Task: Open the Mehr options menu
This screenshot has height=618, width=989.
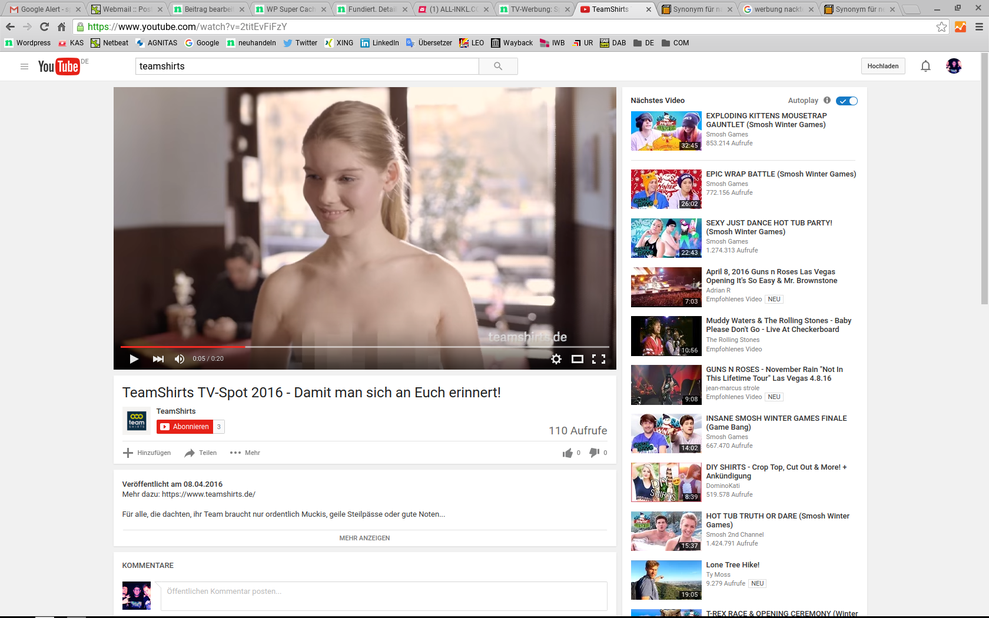Action: point(245,453)
